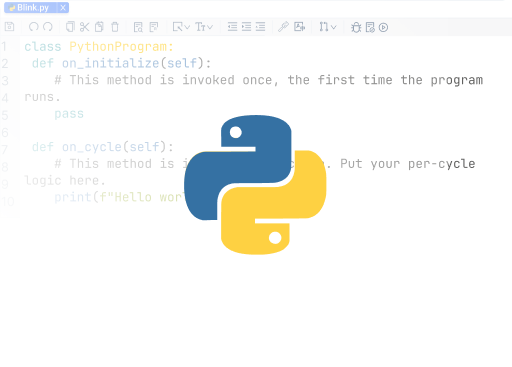Image resolution: width=512 pixels, height=367 pixels.
Task: Start the debugger with the bug icon
Action: point(356,27)
